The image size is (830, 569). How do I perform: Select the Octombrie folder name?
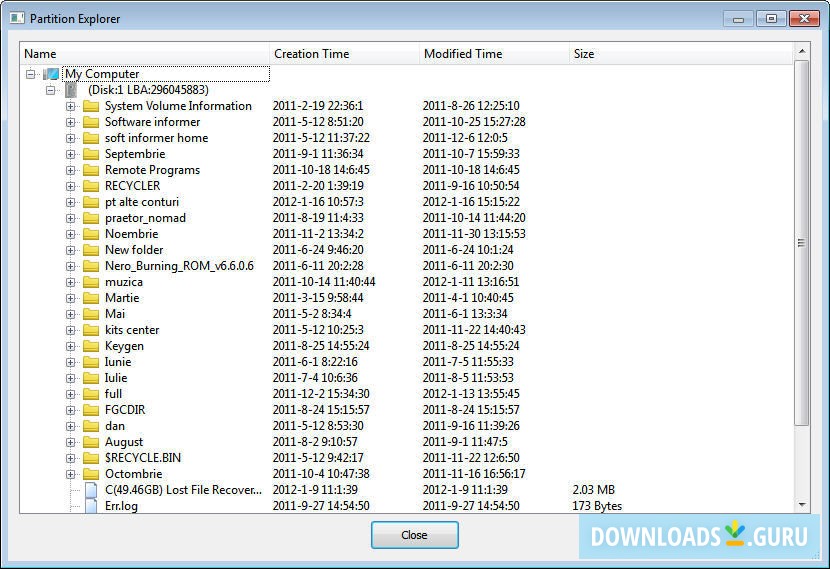pyautogui.click(x=133, y=474)
